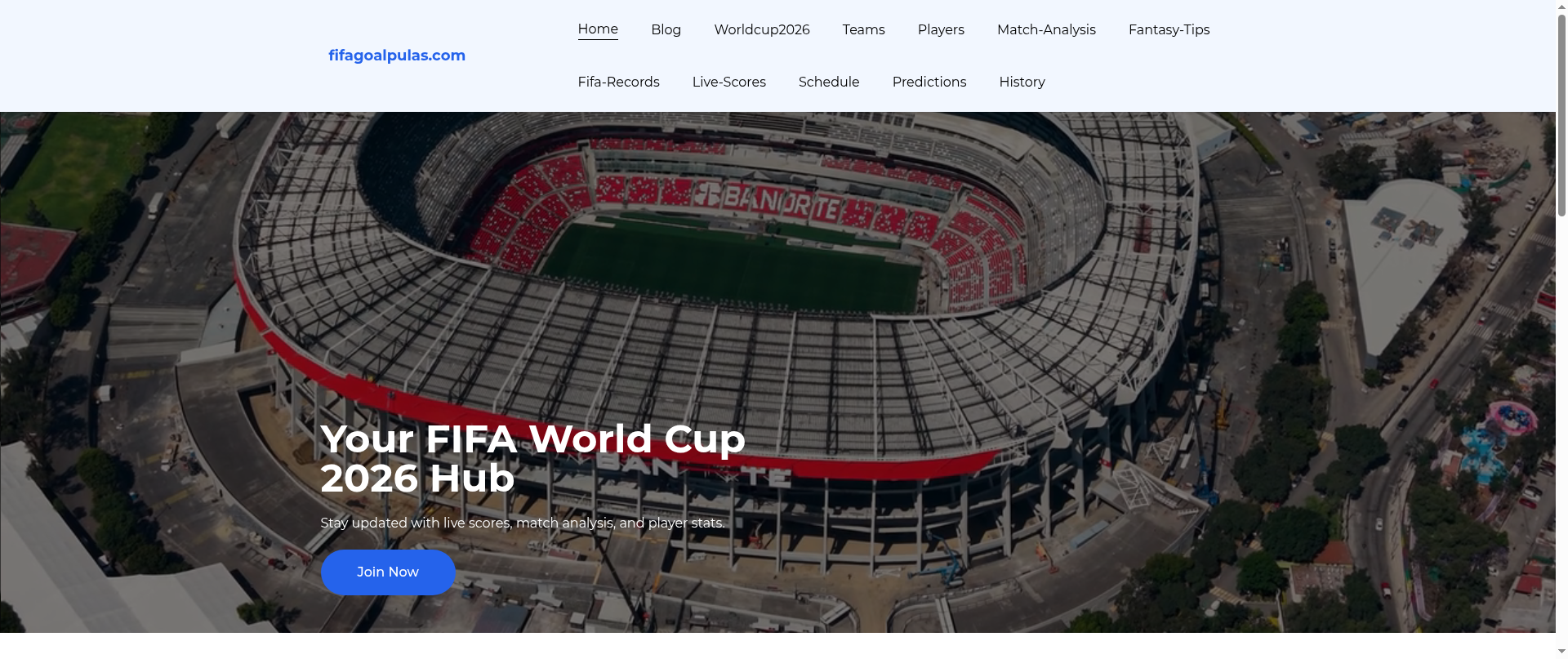Screen dimensions: 1568x659
Task: Open the Home menu item
Action: tap(598, 29)
